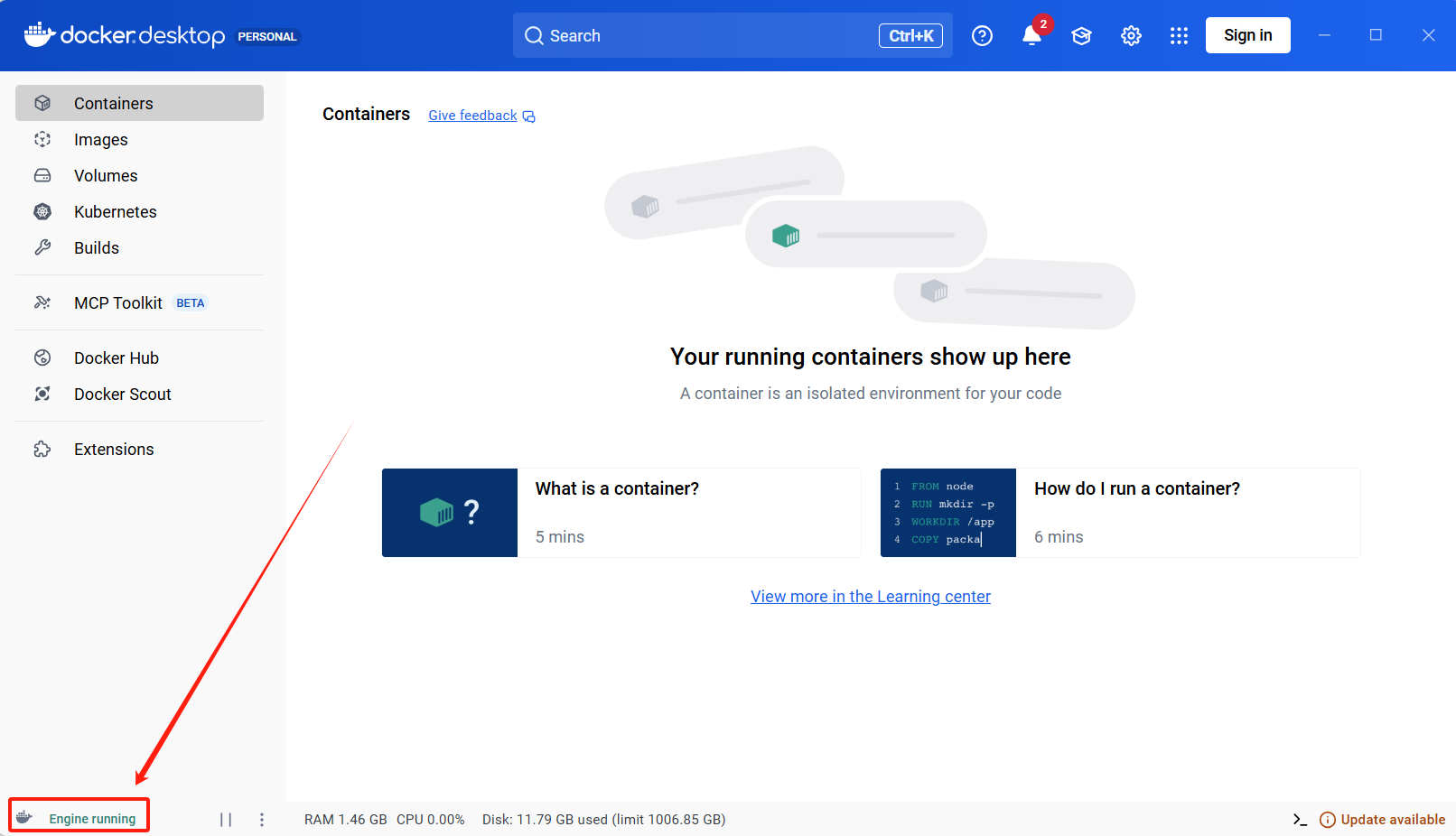Image resolution: width=1456 pixels, height=836 pixels.
Task: Select the Builds menu item
Action: (x=139, y=247)
